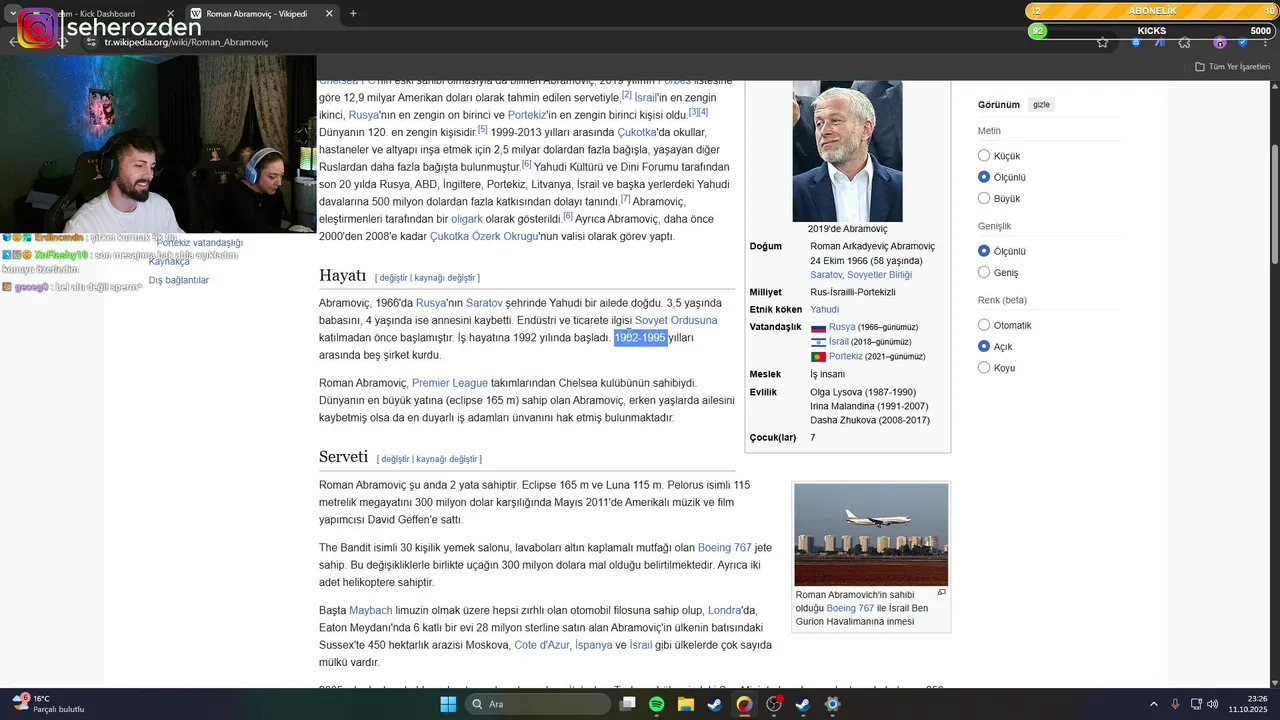Open the Windows Start menu
The width and height of the screenshot is (1280, 720).
(448, 704)
